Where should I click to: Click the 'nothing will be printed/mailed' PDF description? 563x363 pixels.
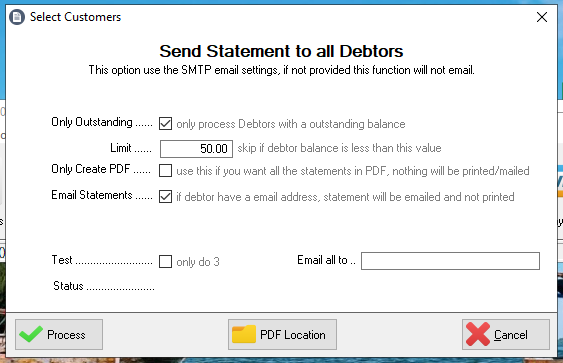(x=461, y=171)
